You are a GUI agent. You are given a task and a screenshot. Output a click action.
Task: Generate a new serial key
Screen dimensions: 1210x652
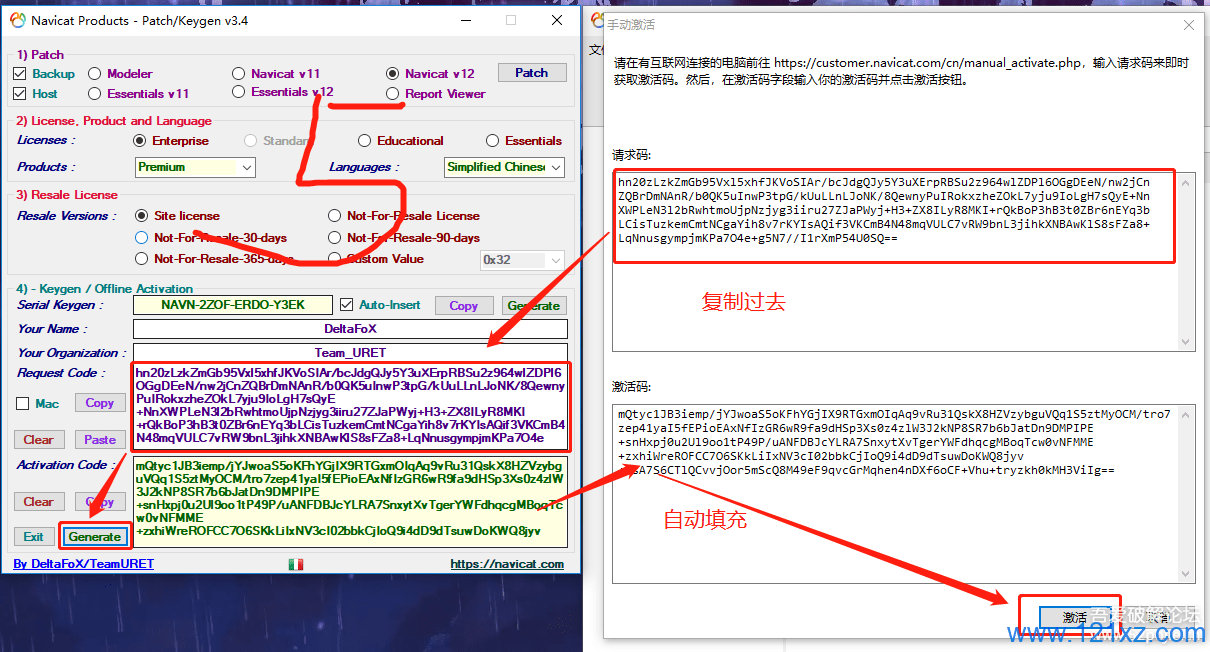pos(534,306)
